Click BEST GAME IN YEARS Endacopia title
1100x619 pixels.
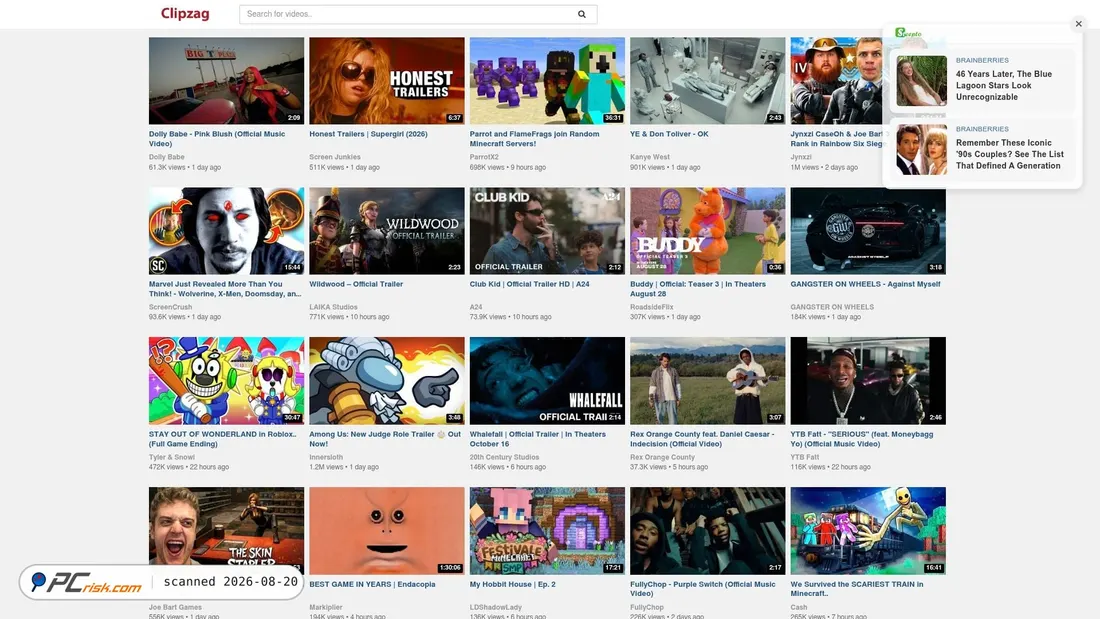(373, 584)
